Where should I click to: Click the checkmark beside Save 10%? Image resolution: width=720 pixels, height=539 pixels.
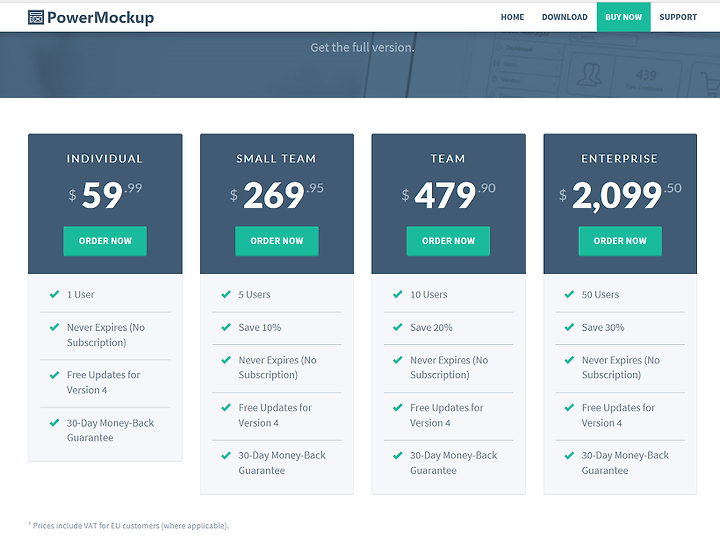(226, 327)
